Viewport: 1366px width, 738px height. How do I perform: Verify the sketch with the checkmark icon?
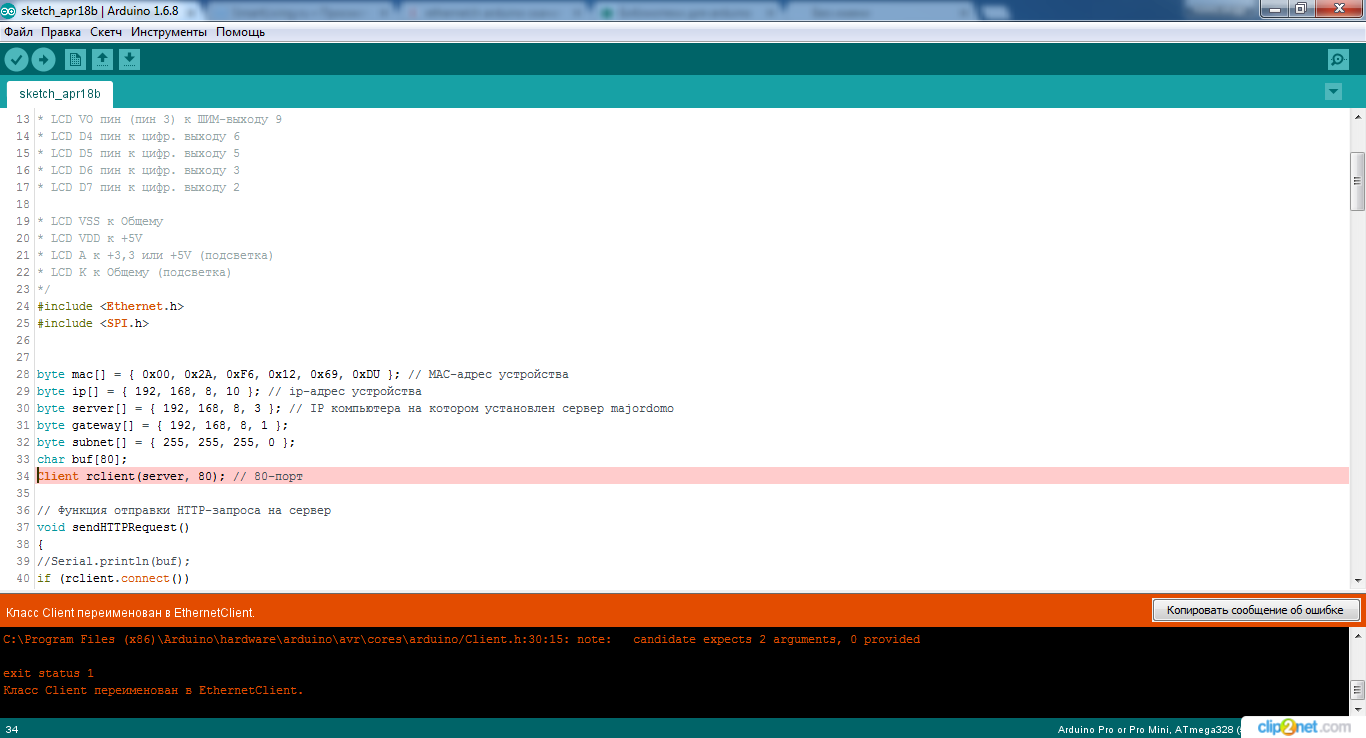(16, 60)
